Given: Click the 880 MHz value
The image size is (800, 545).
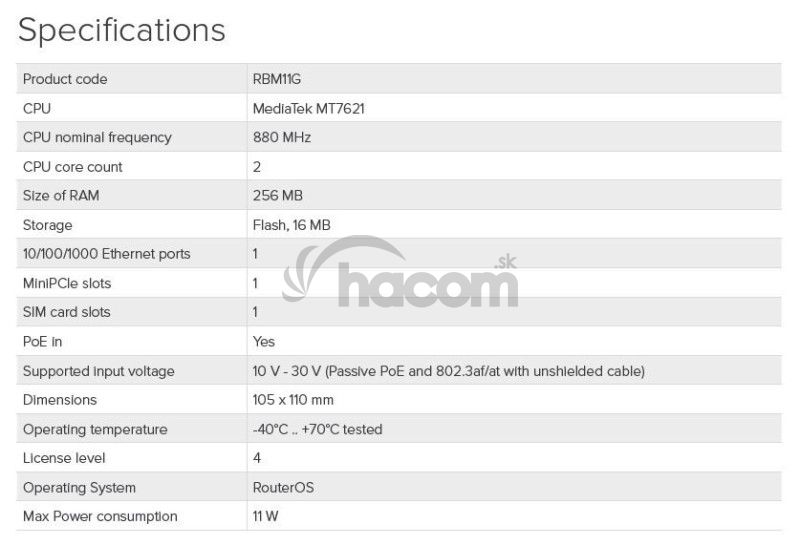Looking at the screenshot, I should point(282,137).
